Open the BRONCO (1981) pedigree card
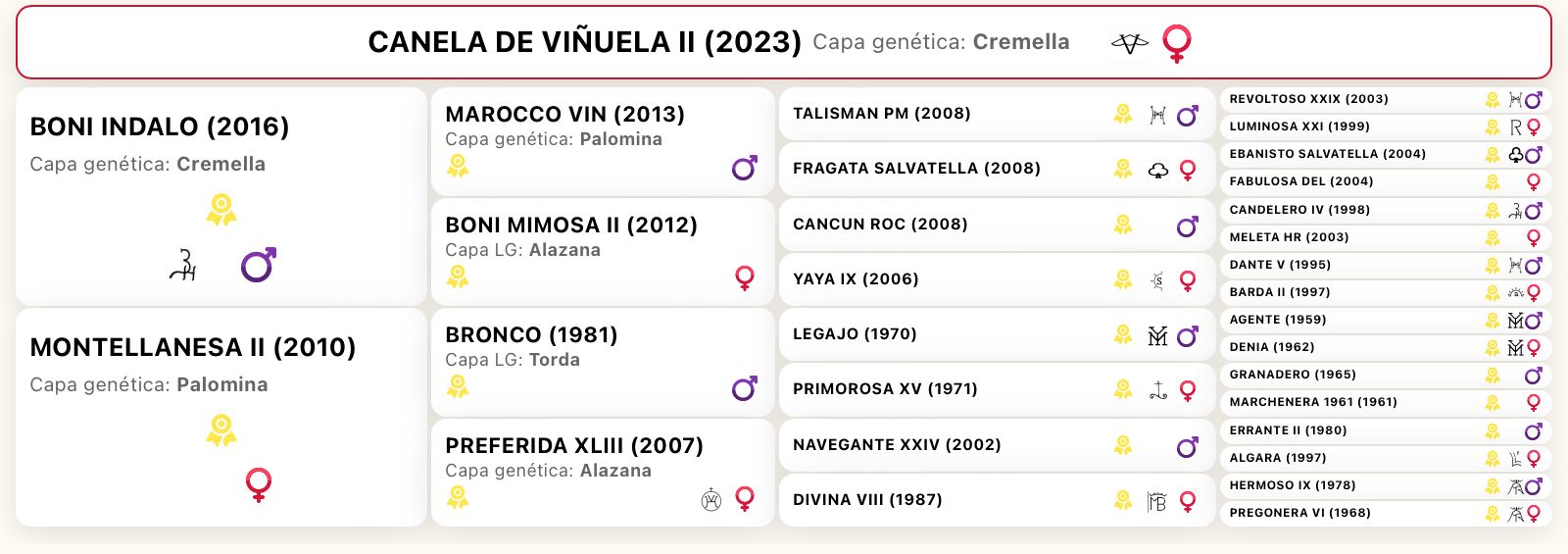 pos(603,362)
